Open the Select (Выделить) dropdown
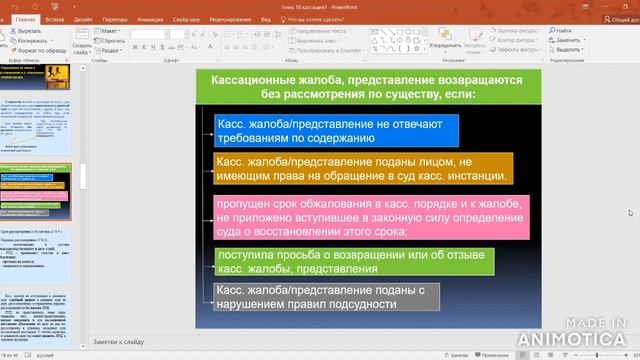This screenshot has height=360, width=640. [567, 49]
